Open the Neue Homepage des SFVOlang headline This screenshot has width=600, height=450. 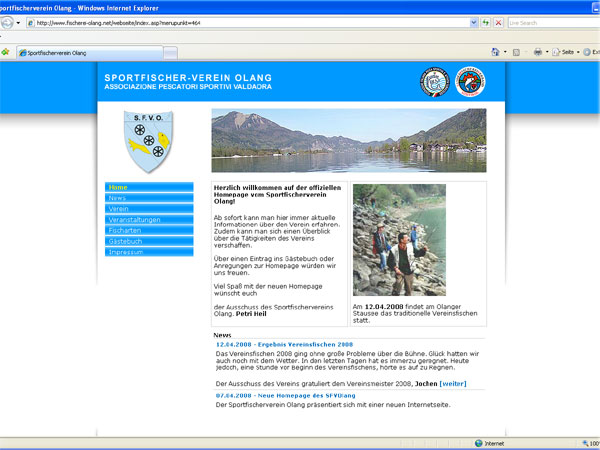[285, 396]
